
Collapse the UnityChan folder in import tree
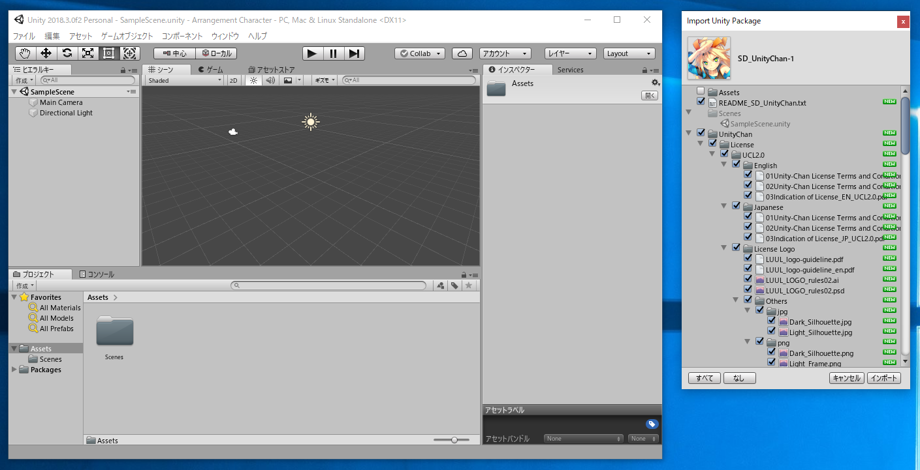(x=689, y=134)
